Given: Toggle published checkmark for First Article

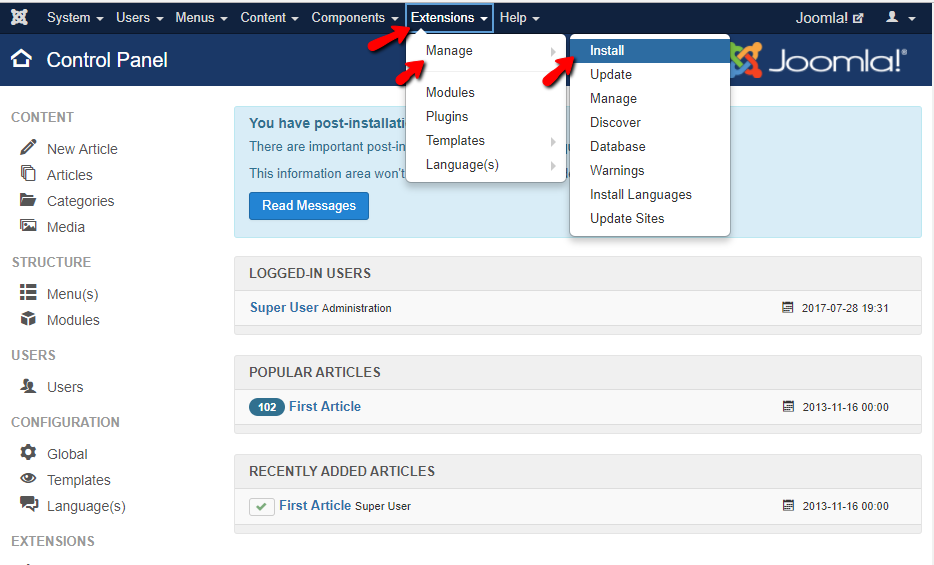Looking at the screenshot, I should click(261, 507).
